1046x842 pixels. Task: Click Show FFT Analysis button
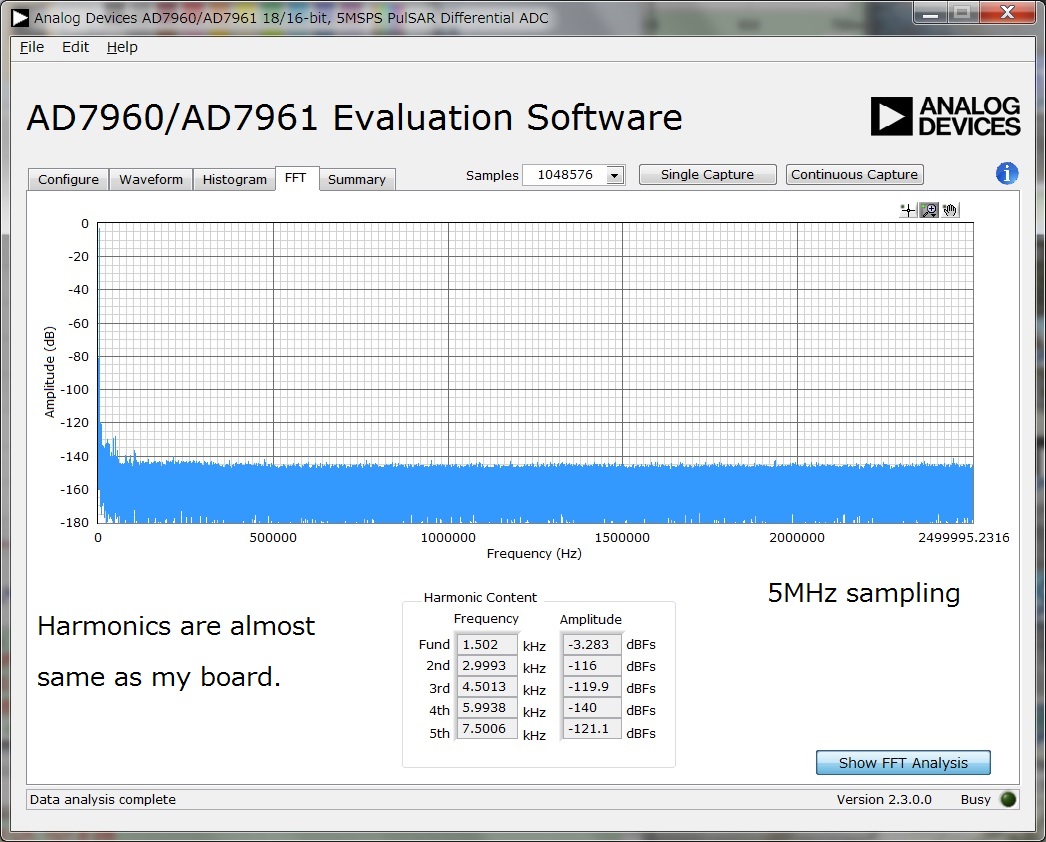pyautogui.click(x=903, y=763)
